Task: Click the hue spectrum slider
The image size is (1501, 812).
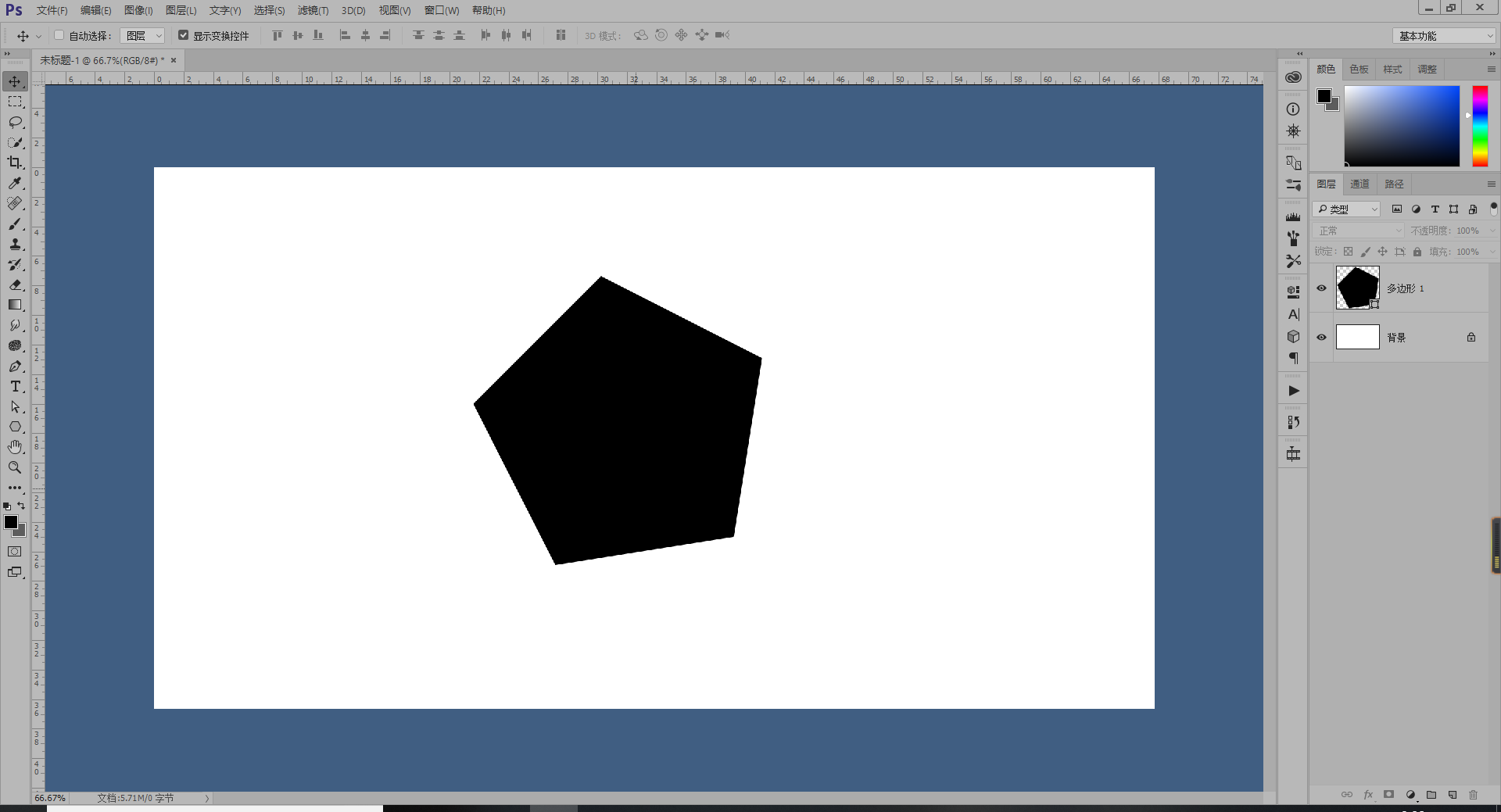Action: (1480, 126)
